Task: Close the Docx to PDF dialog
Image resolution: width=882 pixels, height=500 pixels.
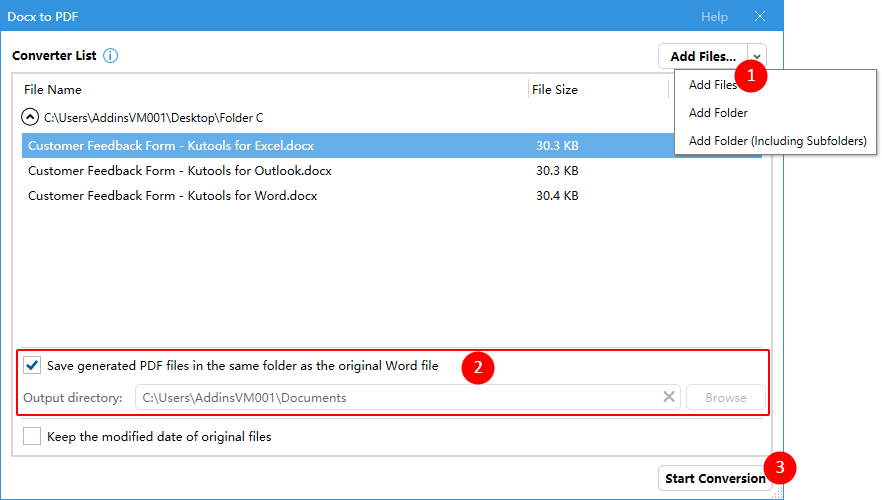Action: (x=760, y=16)
